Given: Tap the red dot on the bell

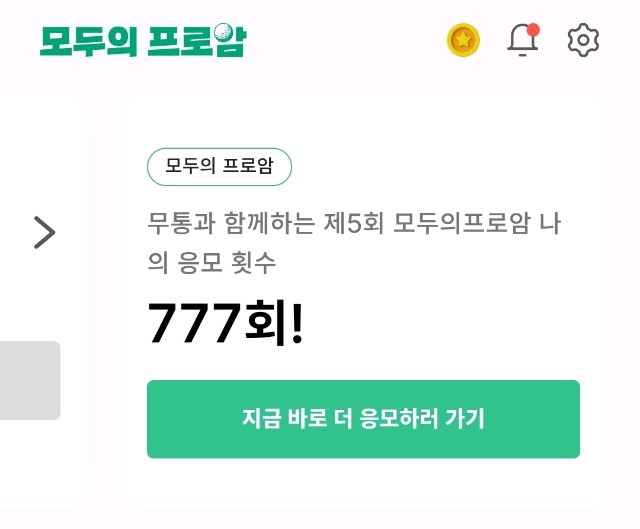Looking at the screenshot, I should pos(533,28).
